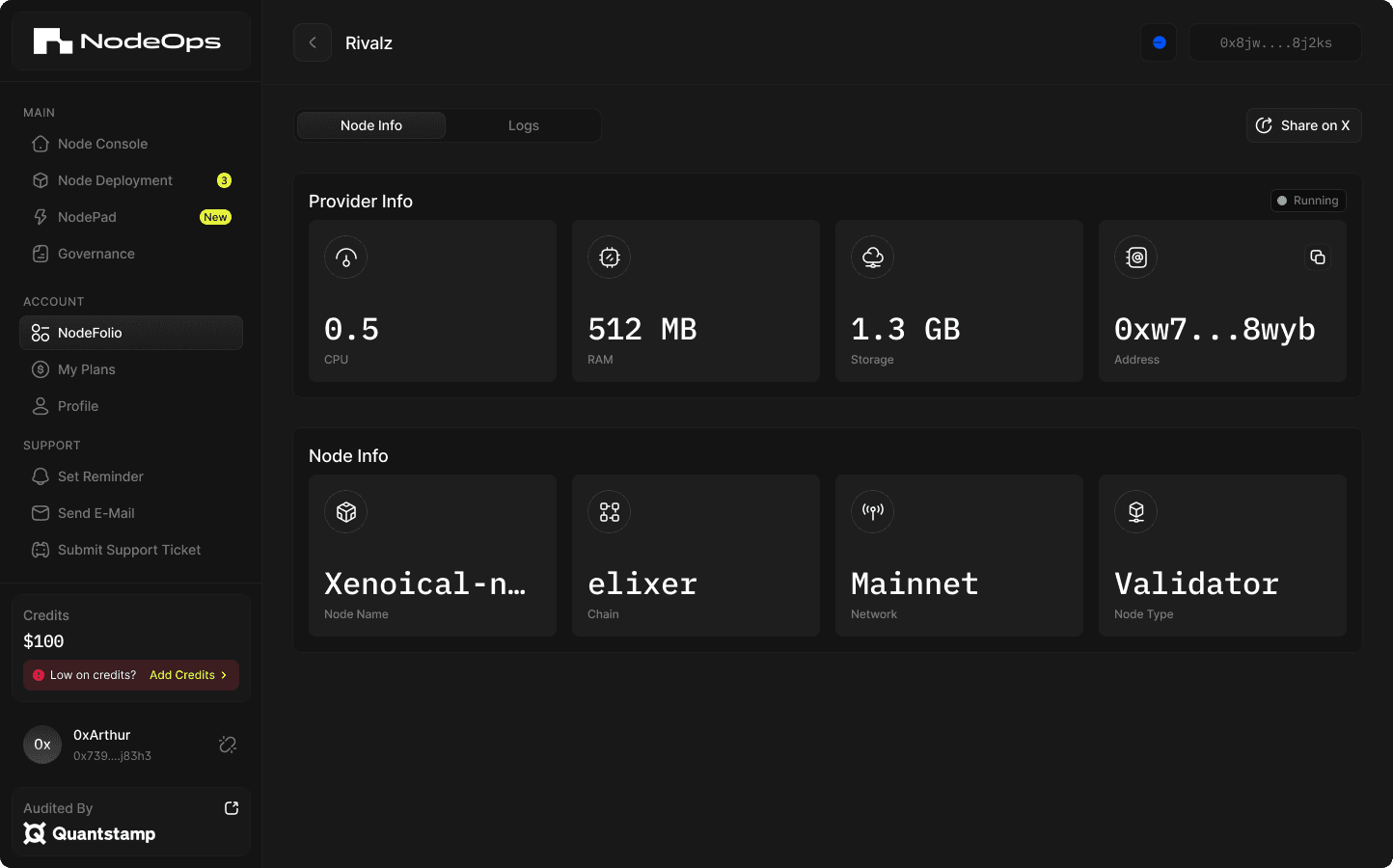
Task: Click the Share on X button
Action: 1303,125
